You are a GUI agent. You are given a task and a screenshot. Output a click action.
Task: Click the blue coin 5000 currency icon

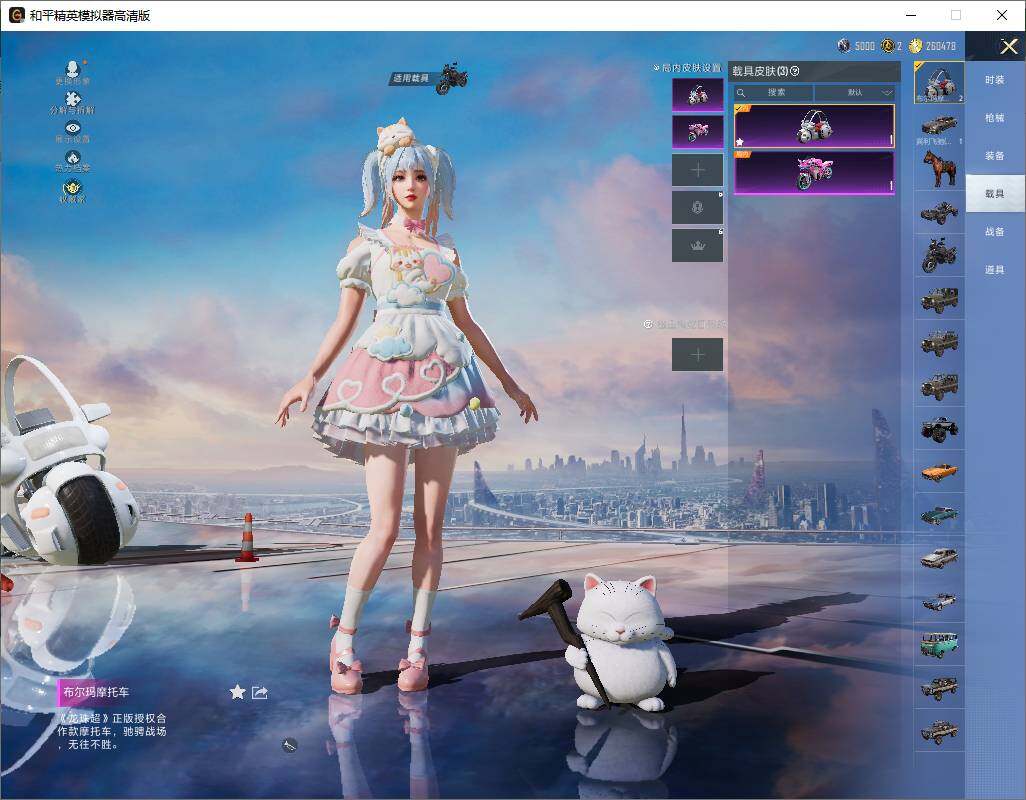pyautogui.click(x=844, y=45)
